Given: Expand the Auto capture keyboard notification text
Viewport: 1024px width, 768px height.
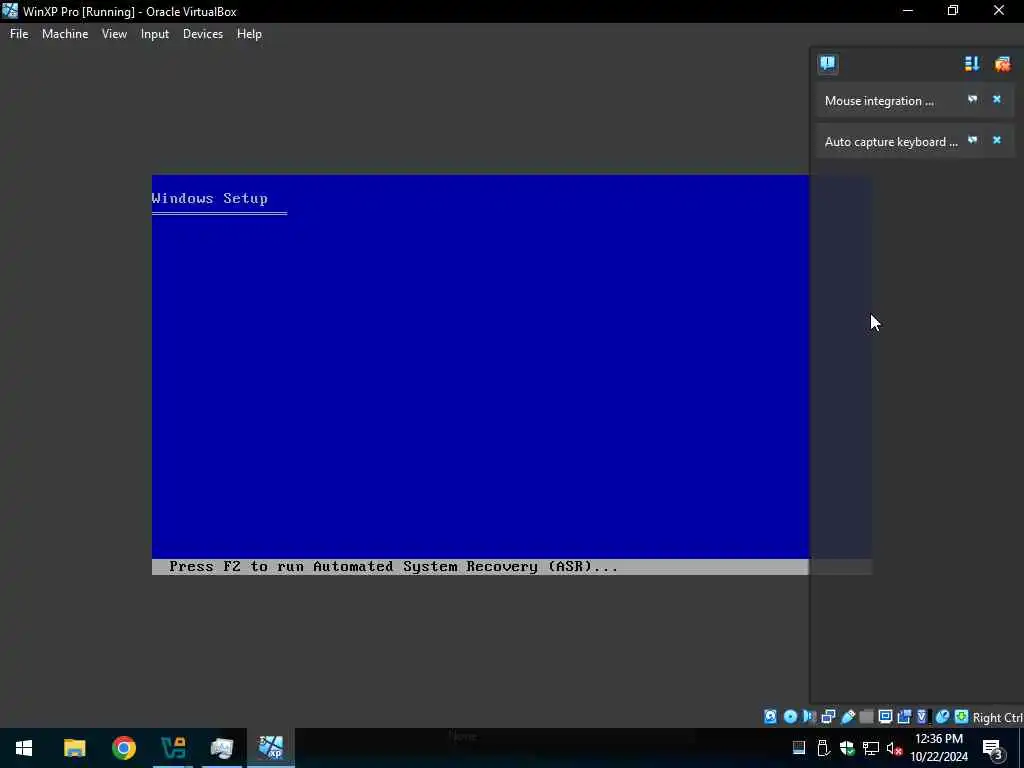Looking at the screenshot, I should [891, 142].
